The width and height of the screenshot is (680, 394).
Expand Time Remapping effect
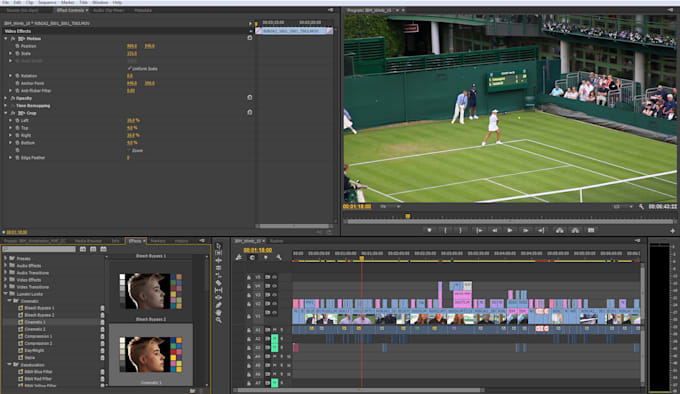(6, 106)
